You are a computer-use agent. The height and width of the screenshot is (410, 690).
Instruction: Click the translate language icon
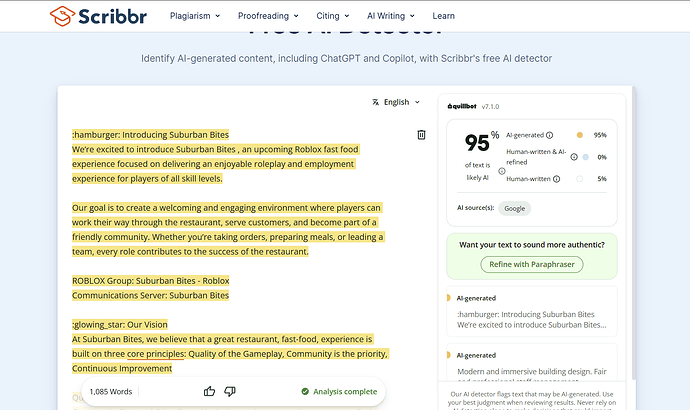click(x=375, y=102)
